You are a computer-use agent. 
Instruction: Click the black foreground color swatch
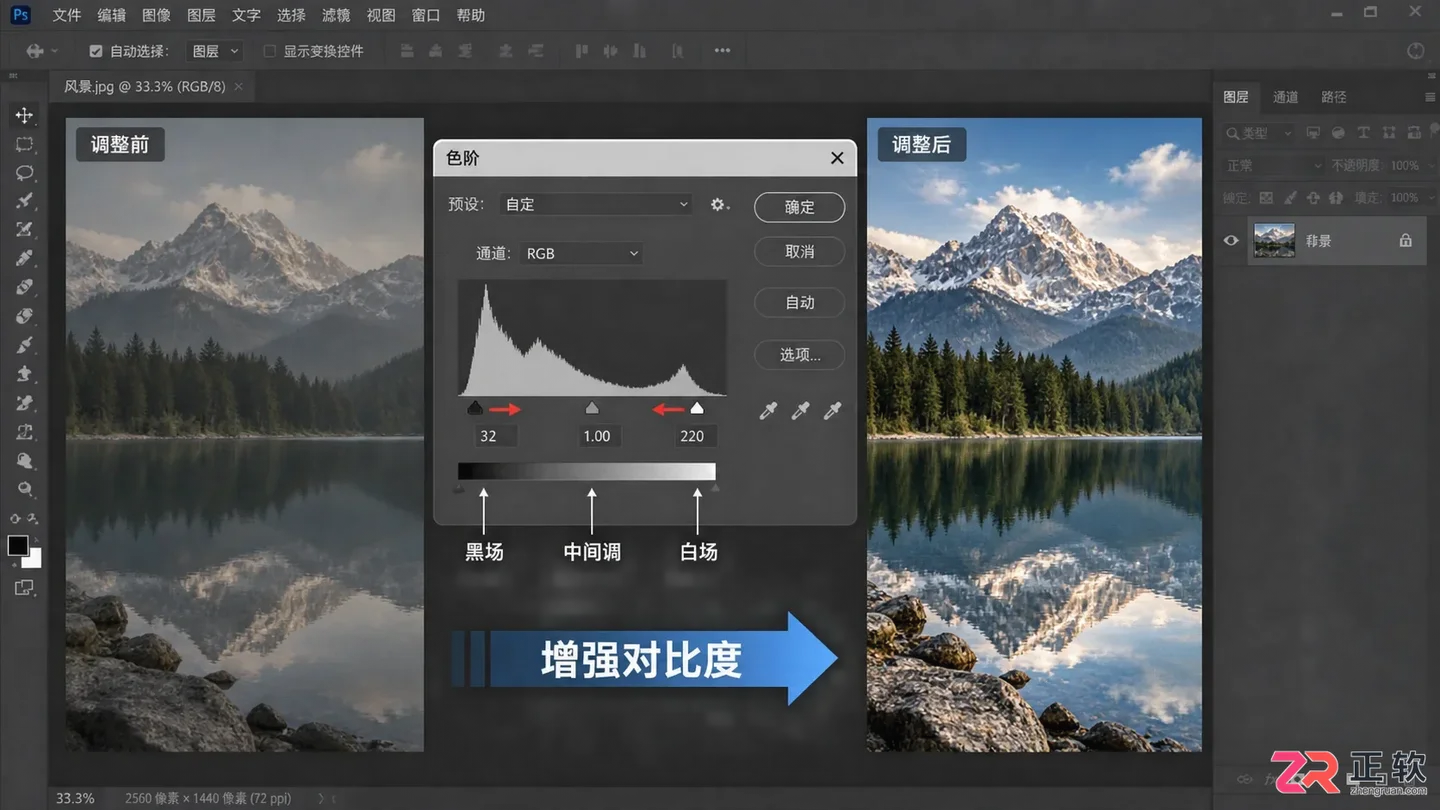click(x=18, y=545)
